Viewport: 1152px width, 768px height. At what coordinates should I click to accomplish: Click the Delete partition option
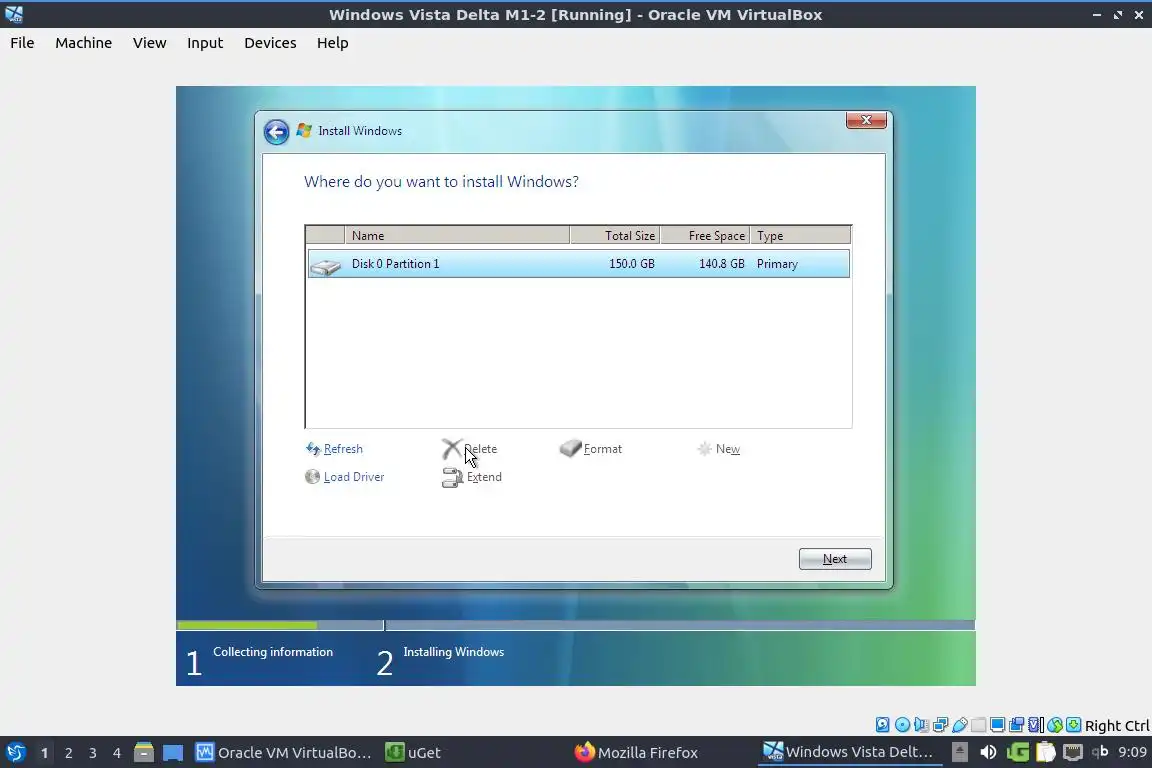[480, 449]
